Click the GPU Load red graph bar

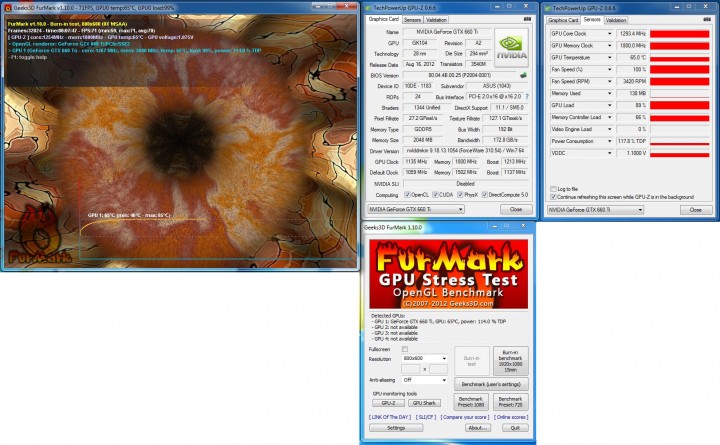[680, 105]
